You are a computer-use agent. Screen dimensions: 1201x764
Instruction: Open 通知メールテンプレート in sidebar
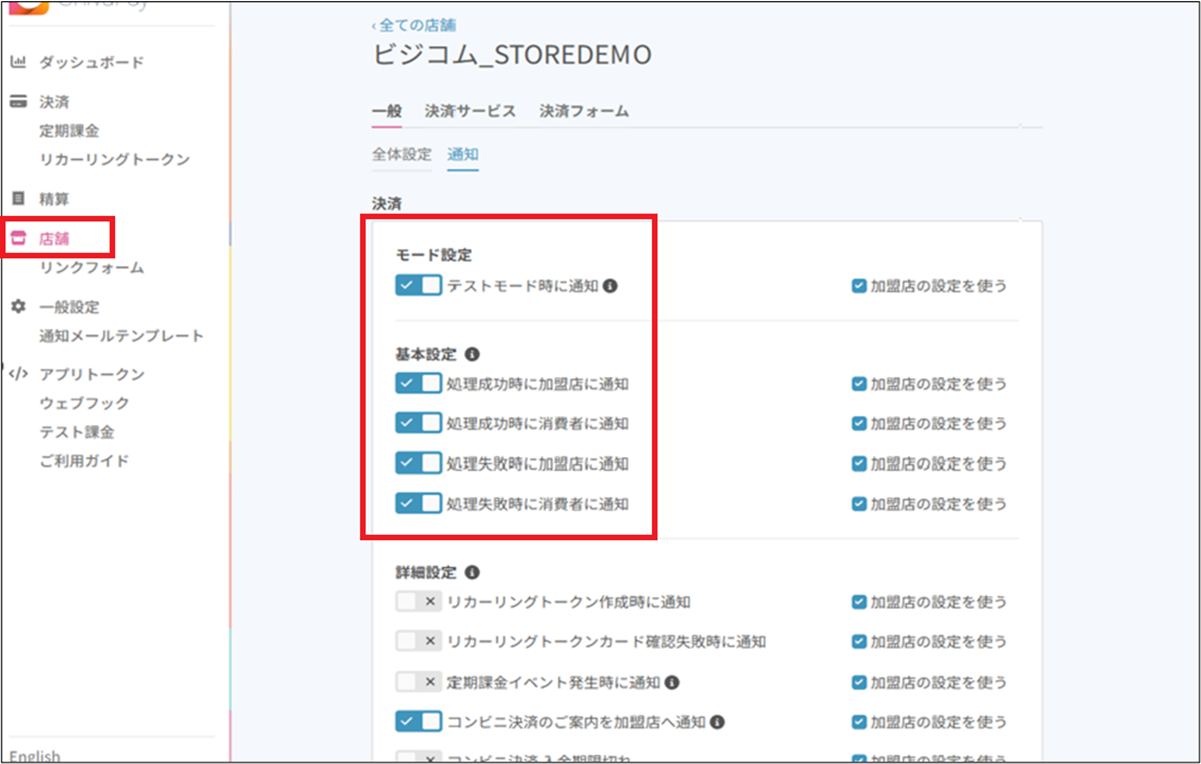point(122,336)
